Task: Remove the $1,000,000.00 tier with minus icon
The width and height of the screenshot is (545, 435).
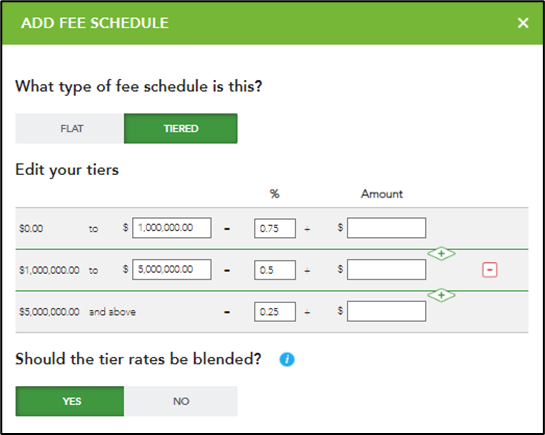Action: [x=490, y=270]
